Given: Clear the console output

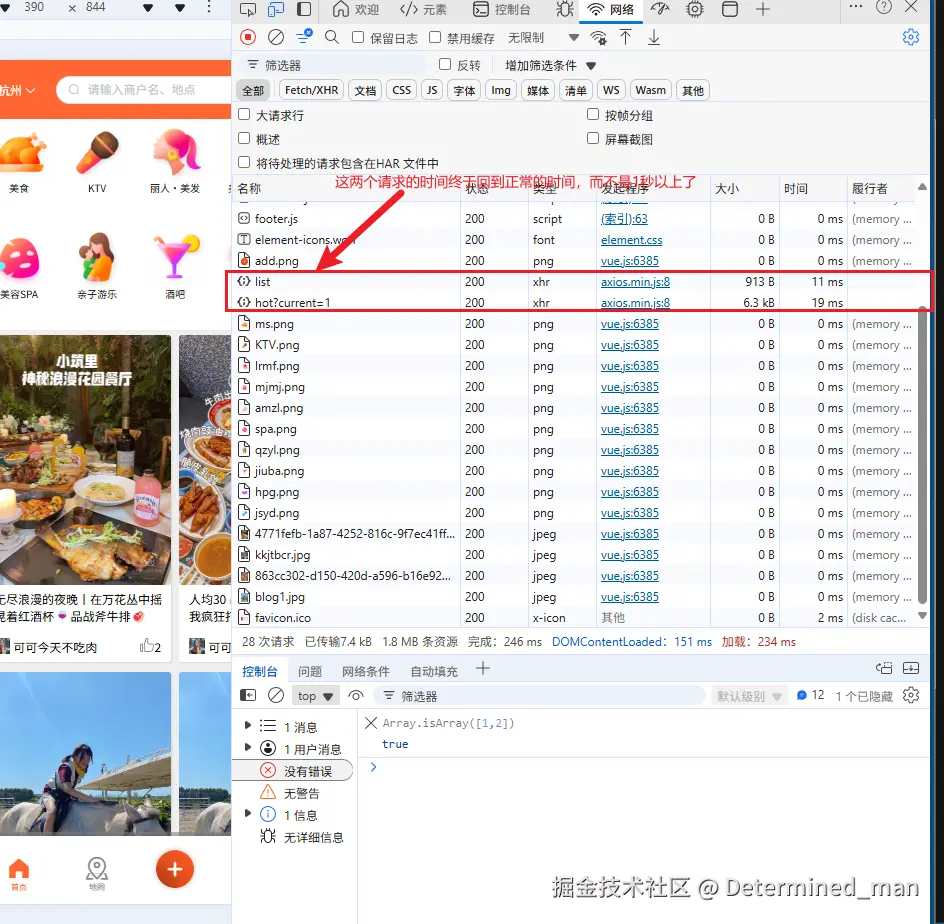Looking at the screenshot, I should tap(276, 695).
